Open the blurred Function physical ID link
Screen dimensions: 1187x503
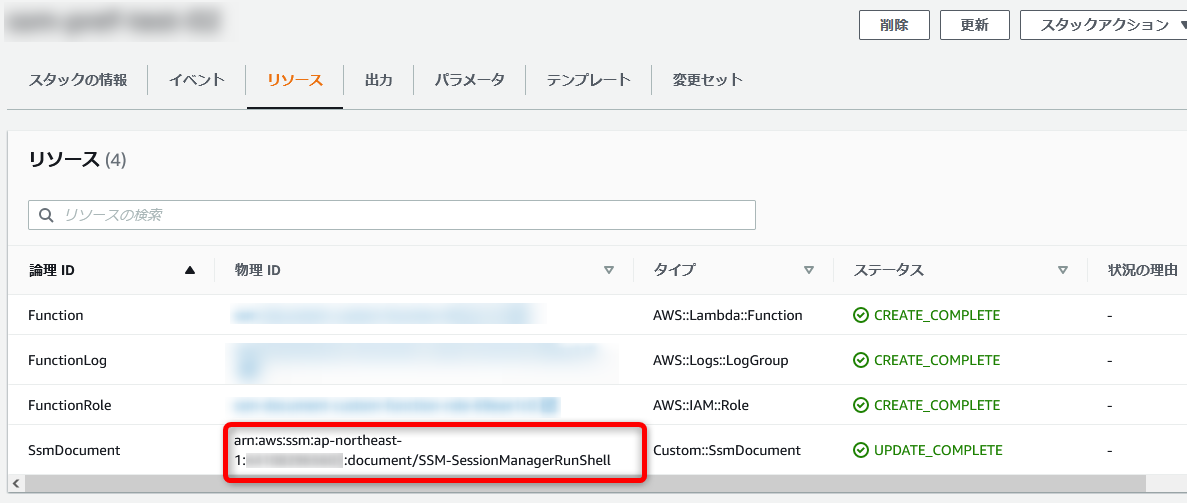388,315
